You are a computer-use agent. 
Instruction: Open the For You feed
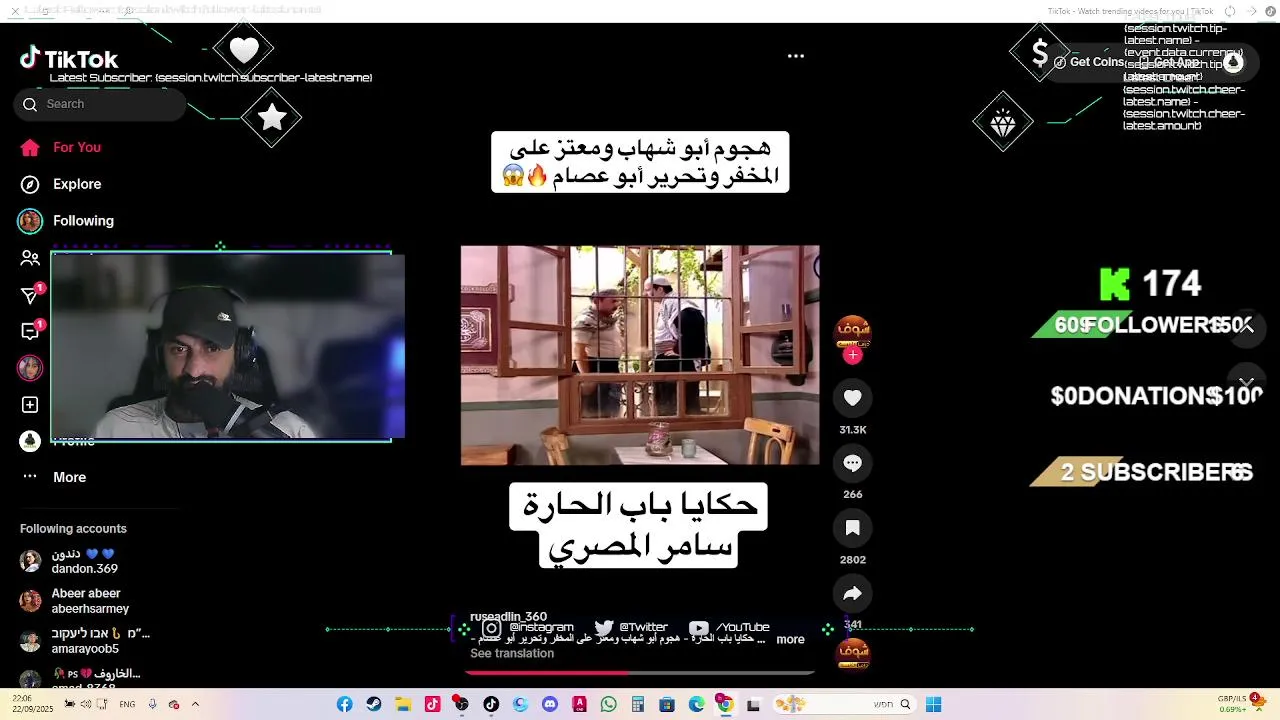[x=61, y=147]
